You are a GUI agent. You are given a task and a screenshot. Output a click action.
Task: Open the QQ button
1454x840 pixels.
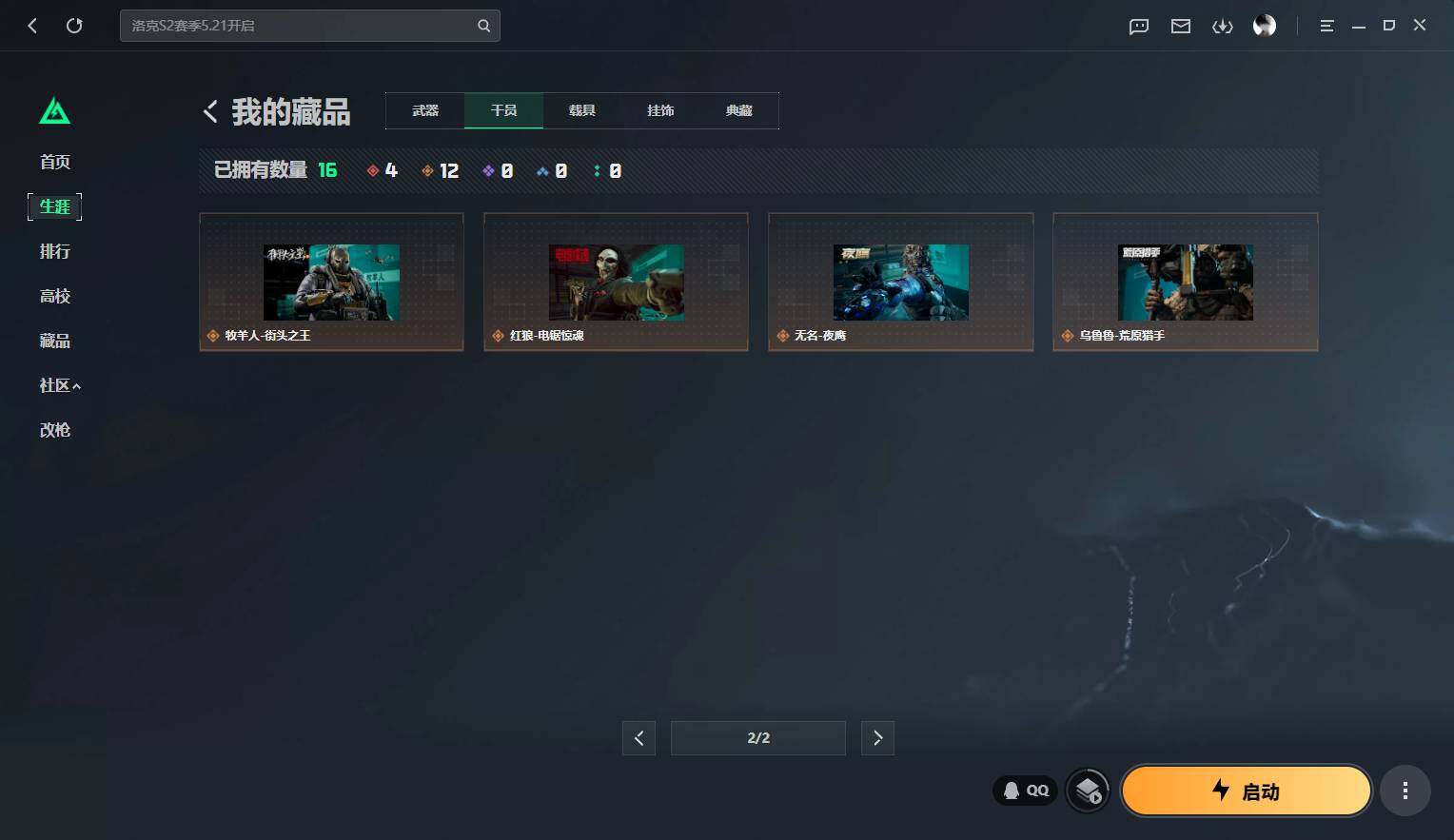click(x=1026, y=791)
